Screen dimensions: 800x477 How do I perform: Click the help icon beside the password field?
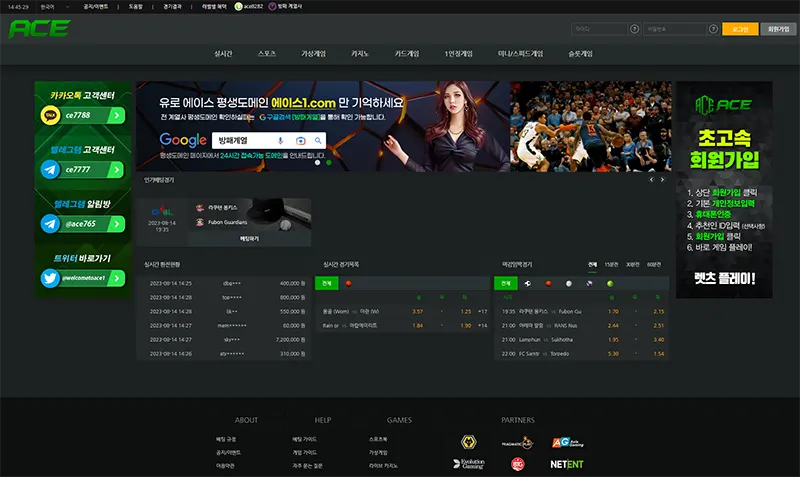point(713,29)
